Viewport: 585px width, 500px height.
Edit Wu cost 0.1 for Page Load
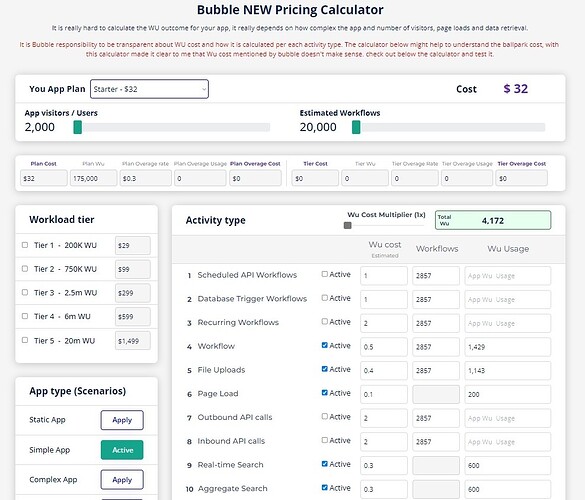[x=384, y=394]
